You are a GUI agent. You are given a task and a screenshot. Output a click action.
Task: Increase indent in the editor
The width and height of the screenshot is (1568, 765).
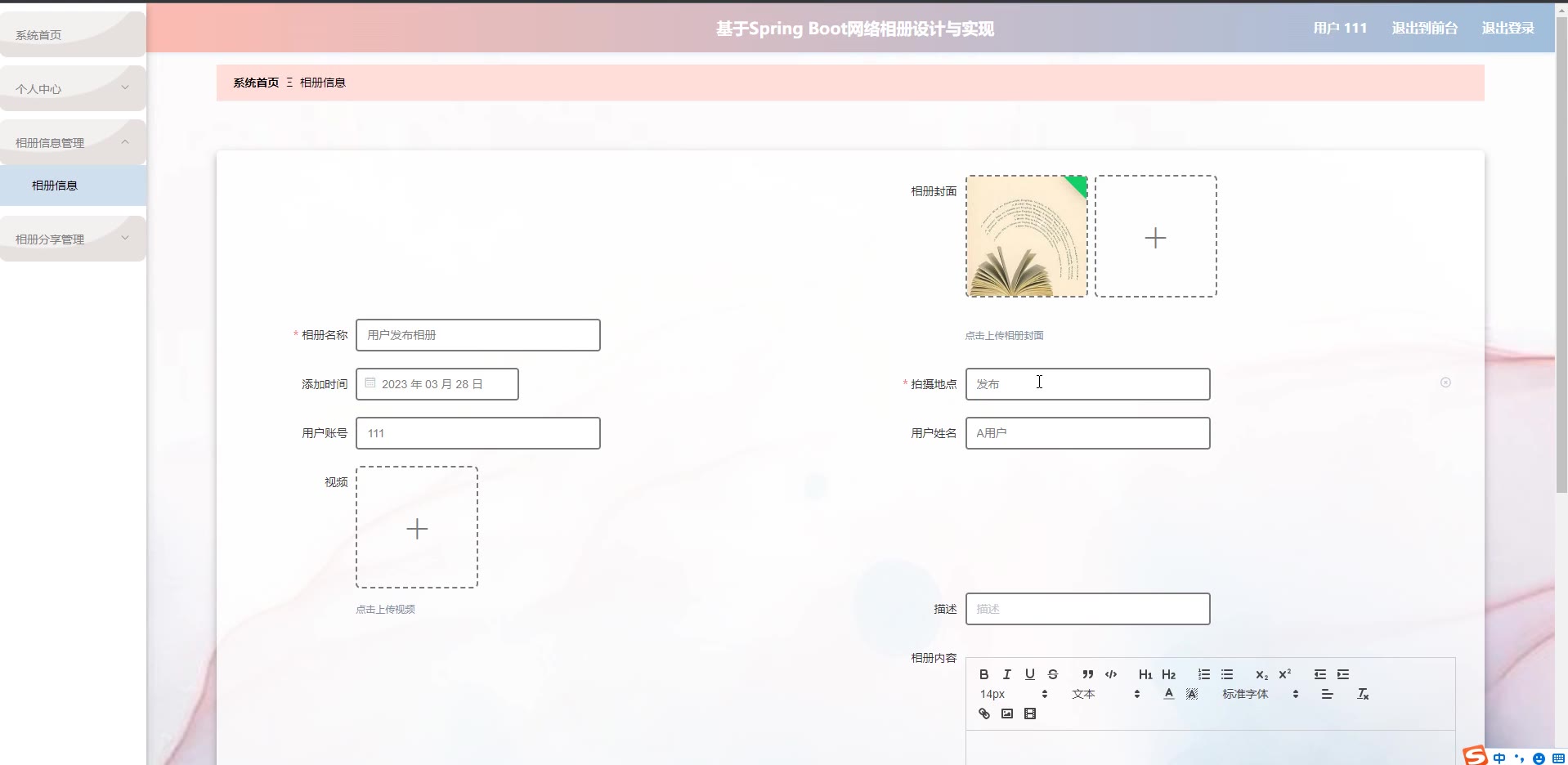pyautogui.click(x=1343, y=674)
